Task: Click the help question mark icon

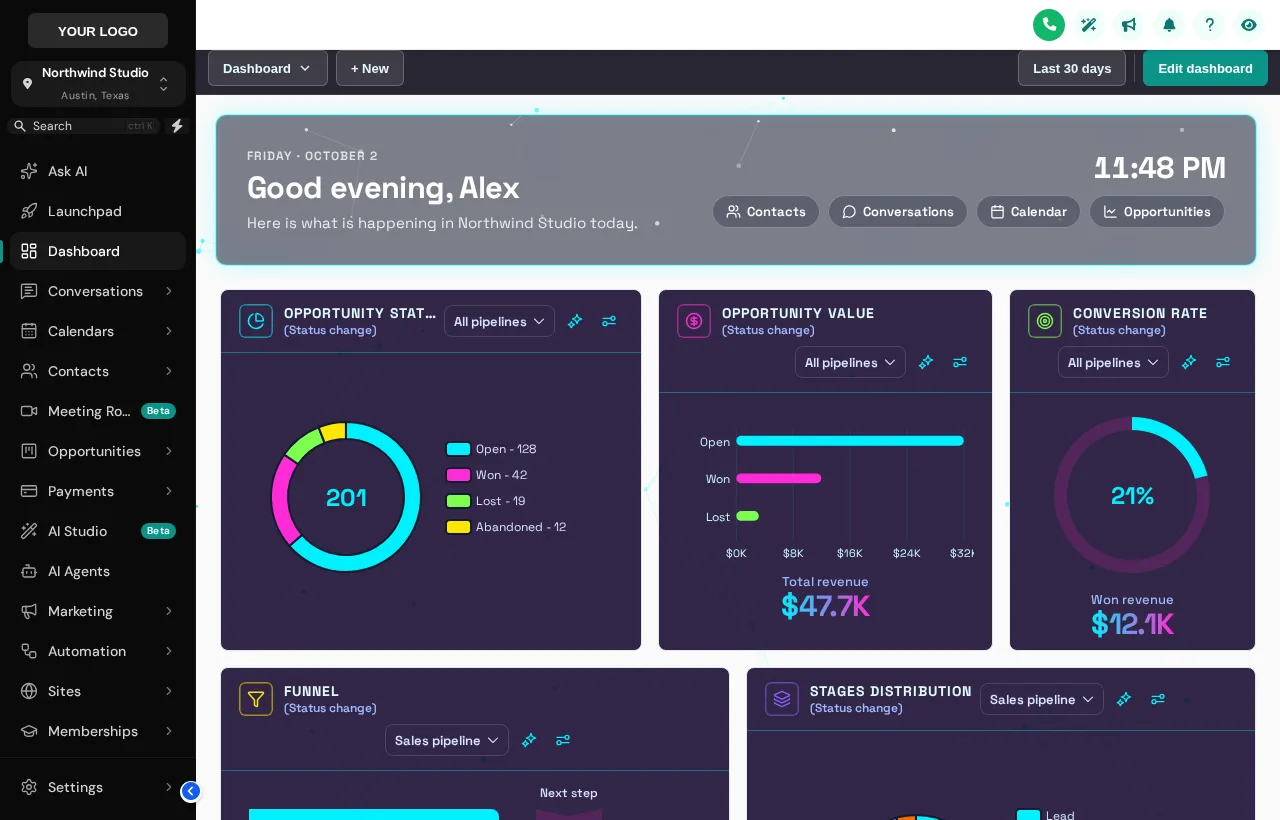Action: click(1209, 25)
